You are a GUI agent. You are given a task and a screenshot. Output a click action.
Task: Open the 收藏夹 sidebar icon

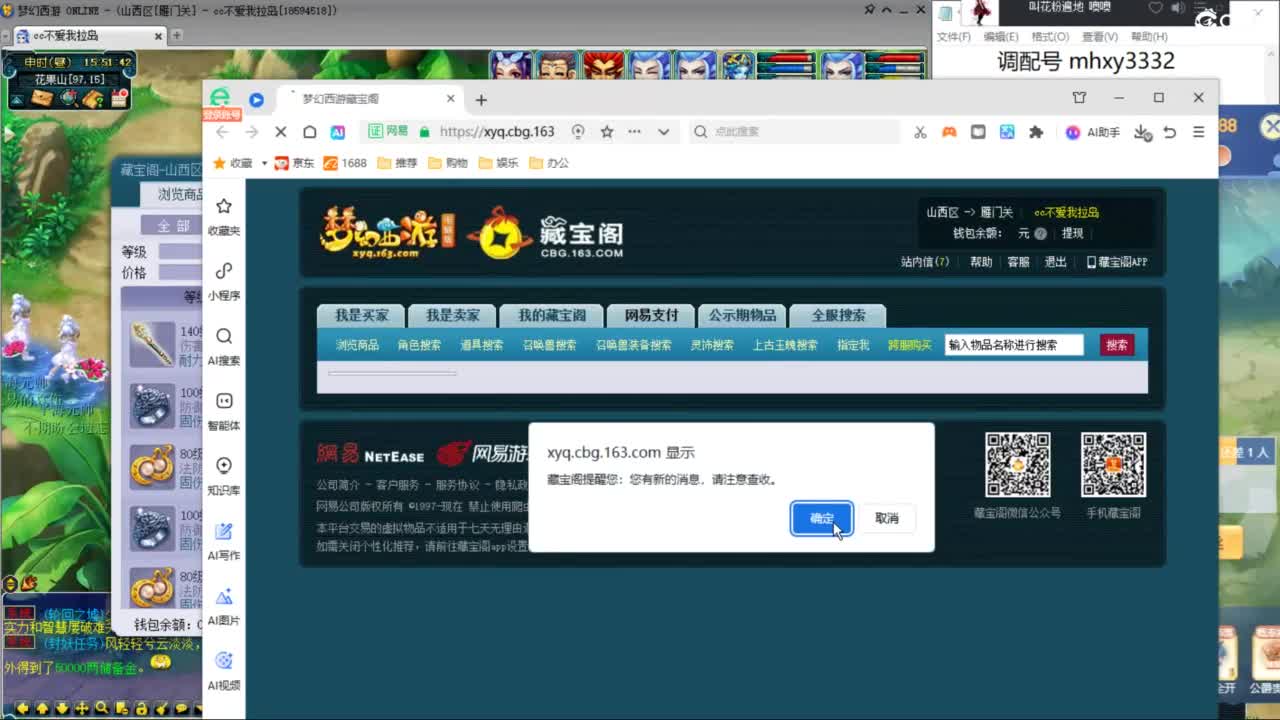tap(224, 216)
